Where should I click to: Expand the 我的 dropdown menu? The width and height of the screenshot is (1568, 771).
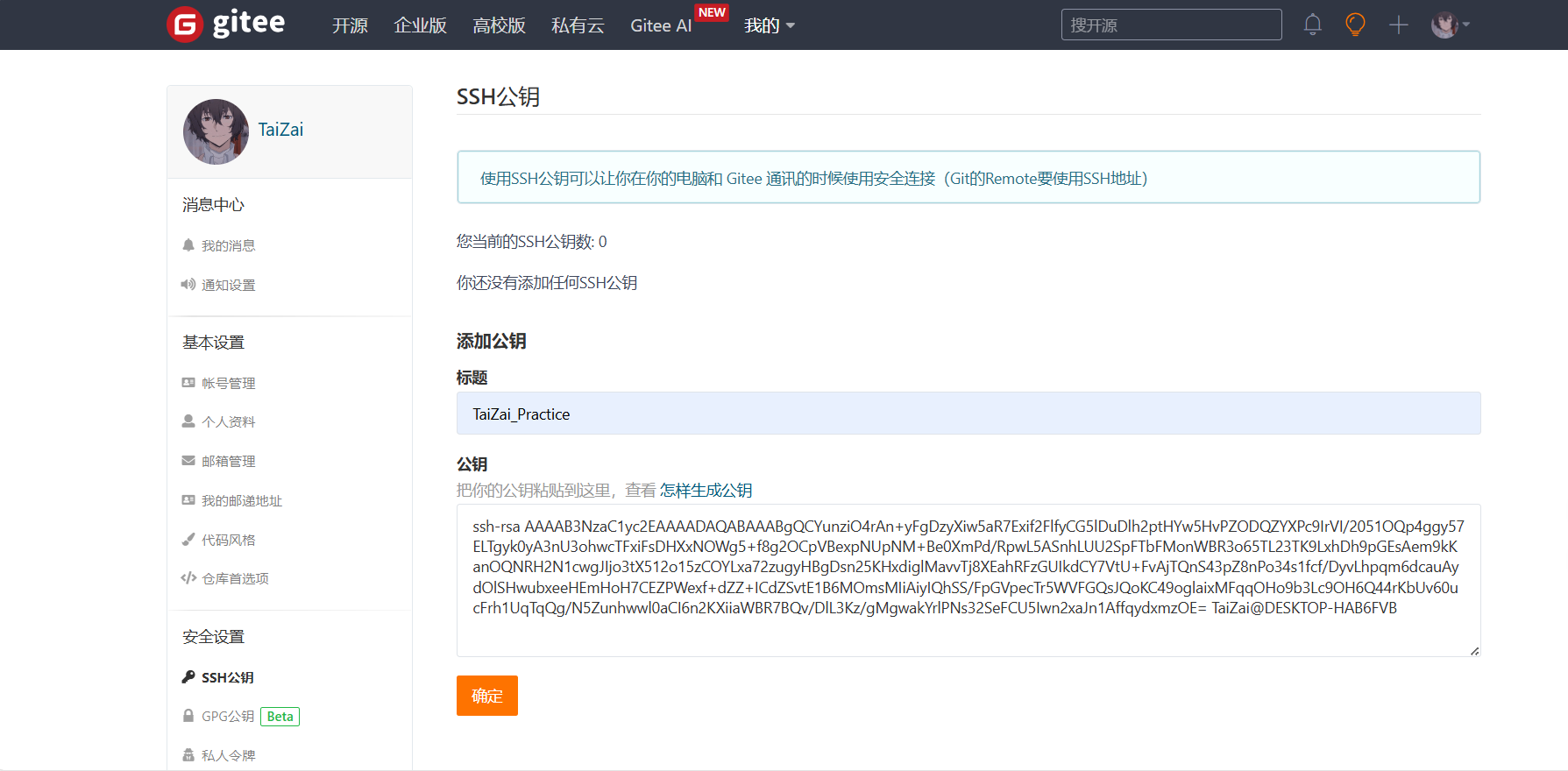(x=770, y=25)
